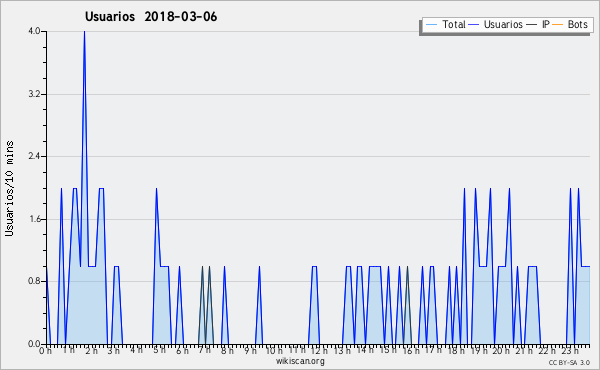
Task: Click the 0 h label on the x-axis
Action: [x=45, y=350]
